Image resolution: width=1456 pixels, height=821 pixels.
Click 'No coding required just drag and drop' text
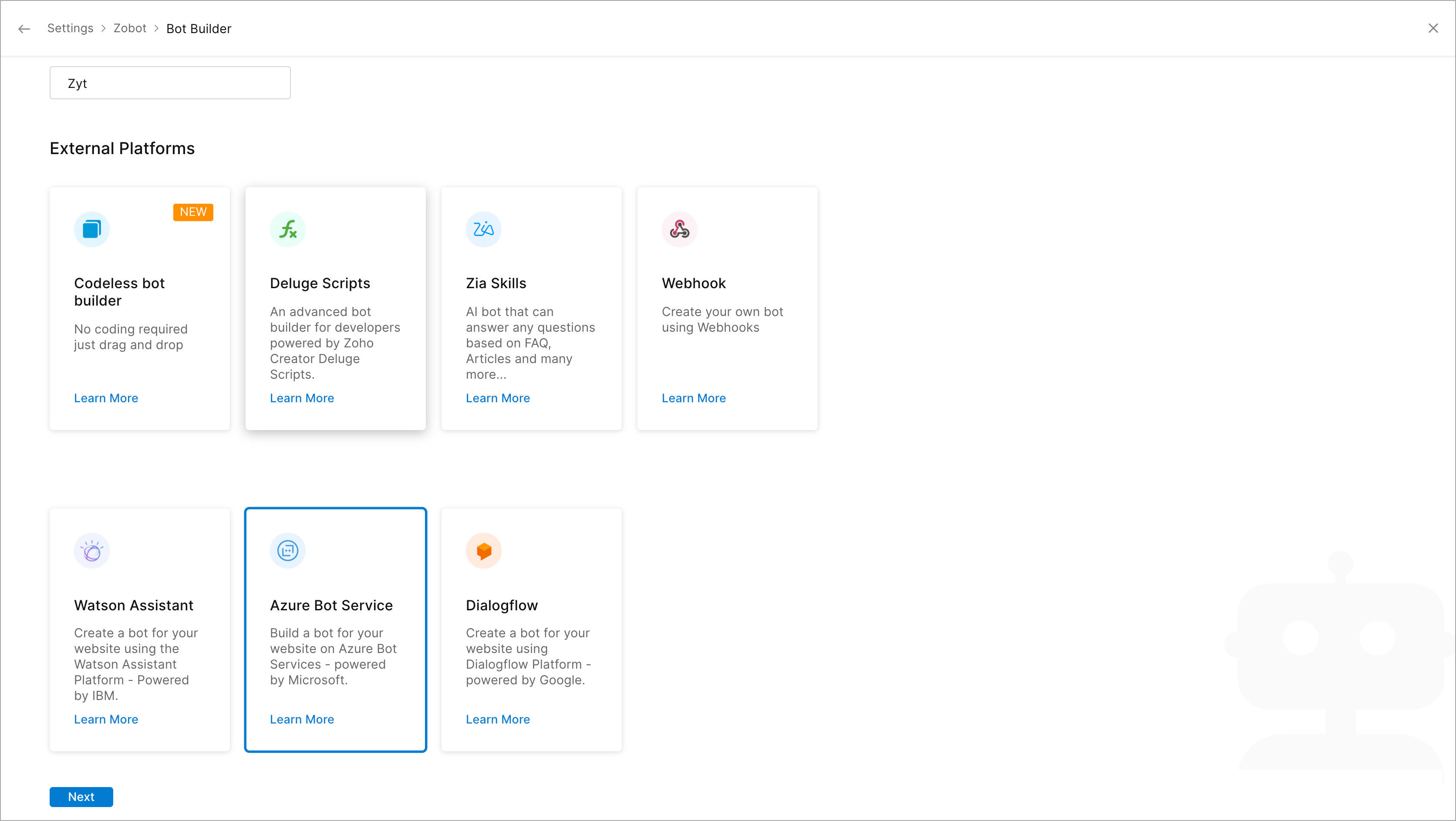[x=131, y=337]
